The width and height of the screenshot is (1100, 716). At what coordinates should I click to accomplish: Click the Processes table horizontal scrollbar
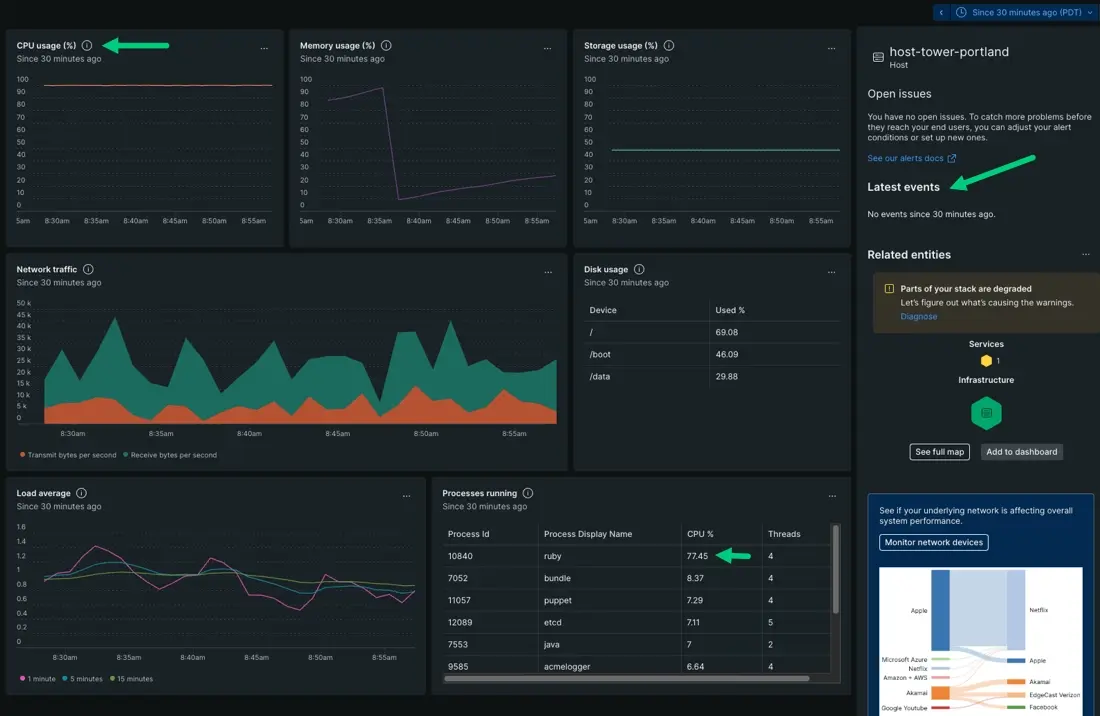(626, 679)
